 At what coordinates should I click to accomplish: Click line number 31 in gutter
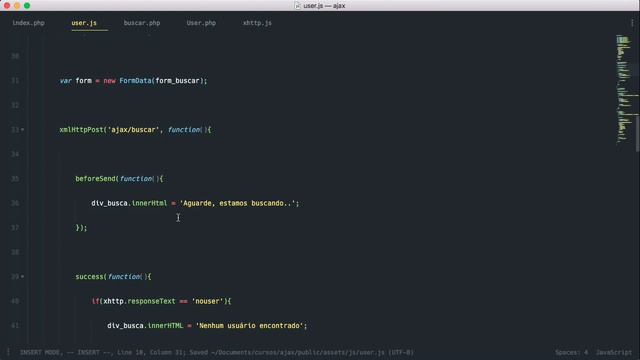15,81
